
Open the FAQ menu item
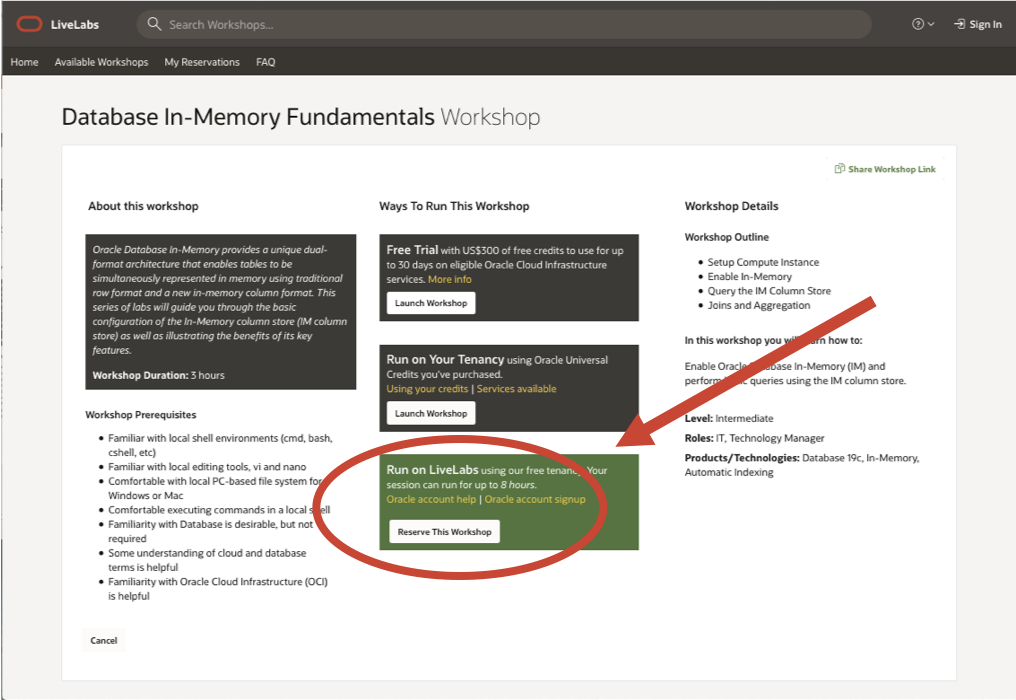pos(265,62)
